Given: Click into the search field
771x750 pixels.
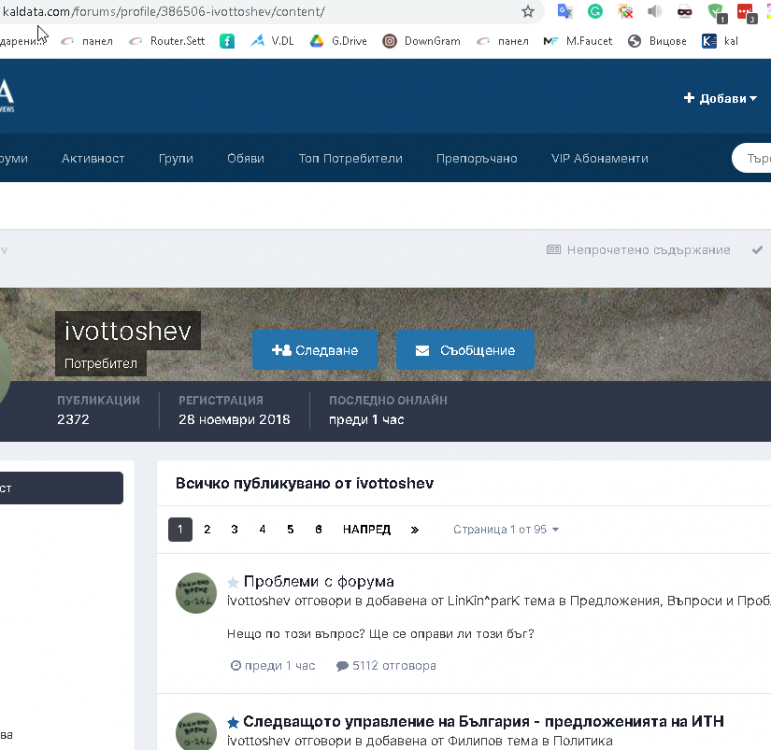Looking at the screenshot, I should point(752,158).
